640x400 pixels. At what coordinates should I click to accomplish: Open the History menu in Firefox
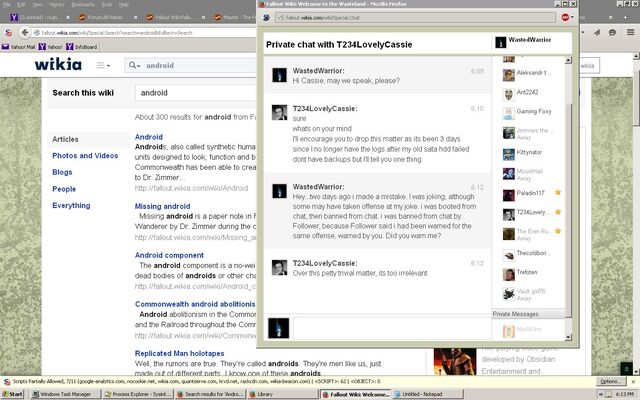(x=57, y=4)
